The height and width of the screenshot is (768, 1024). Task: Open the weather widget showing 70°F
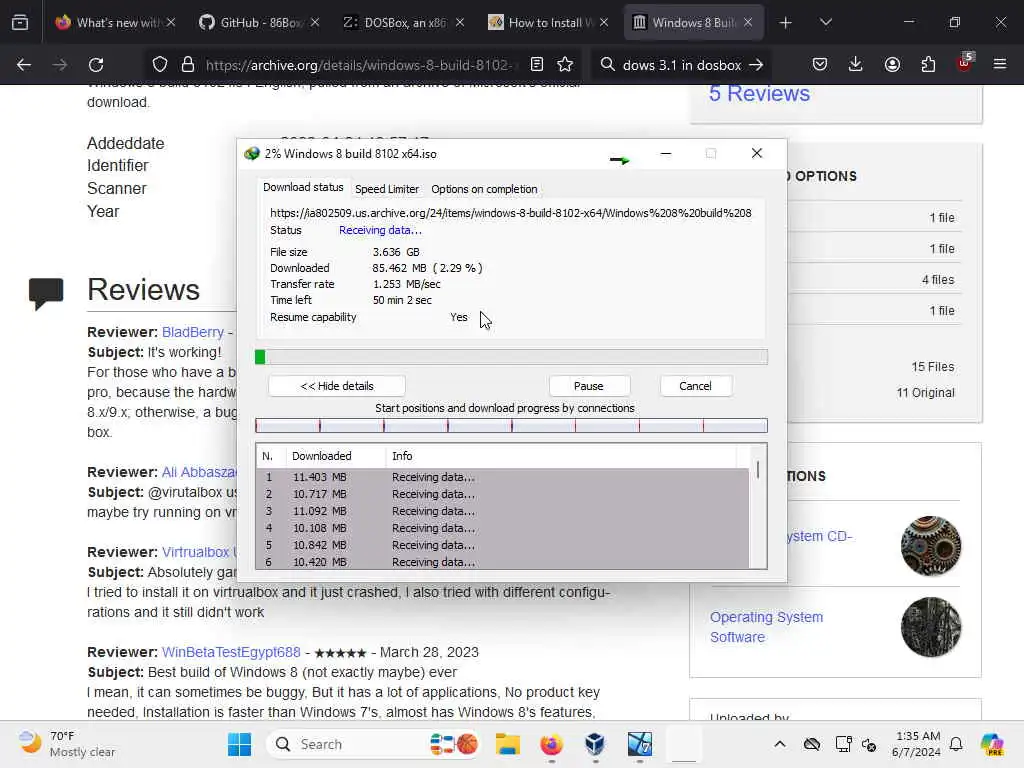pos(67,744)
